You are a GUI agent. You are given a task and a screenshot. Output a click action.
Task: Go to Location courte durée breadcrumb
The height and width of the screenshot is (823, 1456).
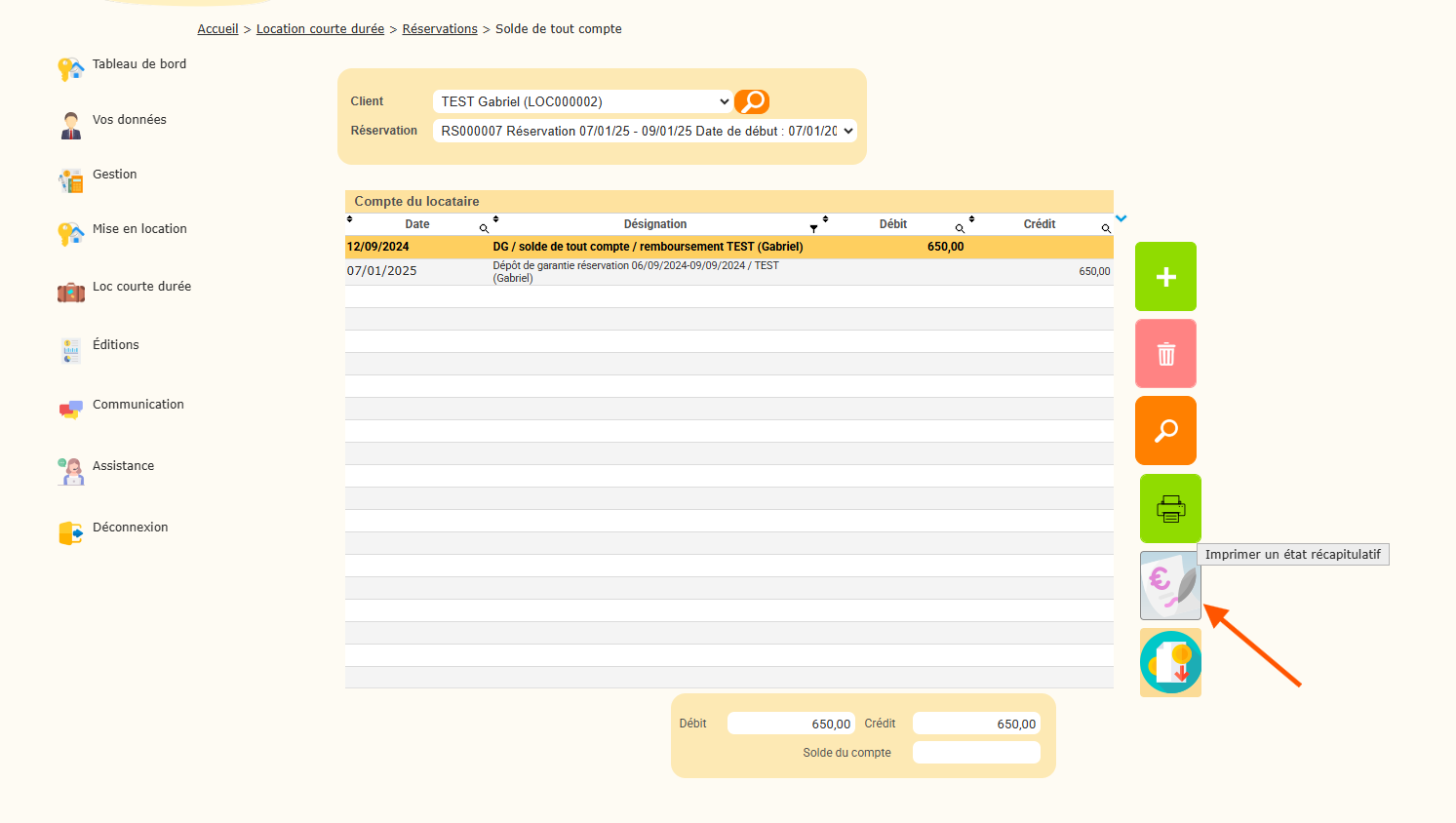[x=320, y=29]
